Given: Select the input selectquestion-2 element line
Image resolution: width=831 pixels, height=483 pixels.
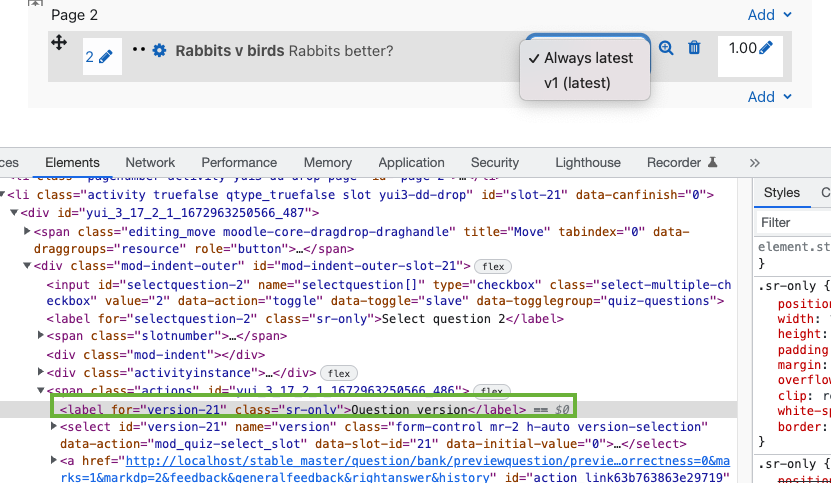Looking at the screenshot, I should [388, 293].
